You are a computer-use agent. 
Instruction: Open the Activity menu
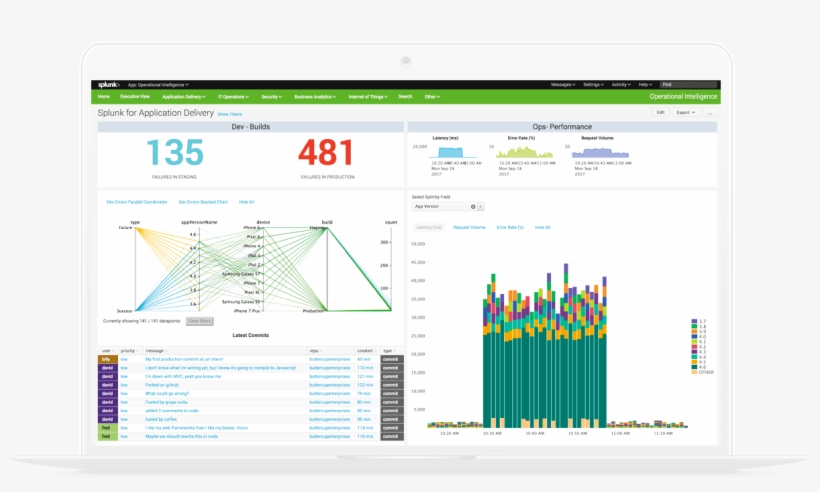(621, 85)
